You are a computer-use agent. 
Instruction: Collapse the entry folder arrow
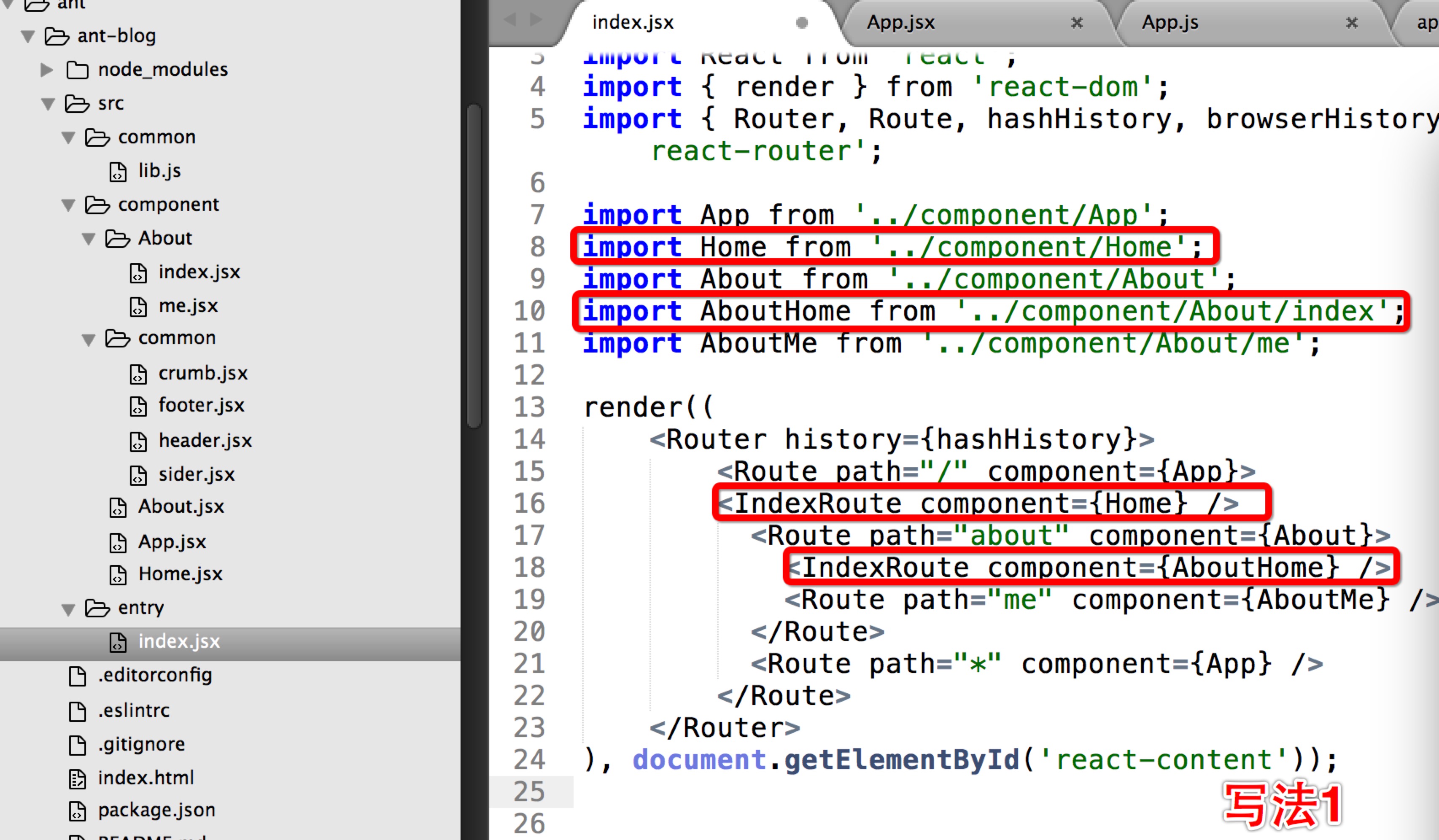68,609
